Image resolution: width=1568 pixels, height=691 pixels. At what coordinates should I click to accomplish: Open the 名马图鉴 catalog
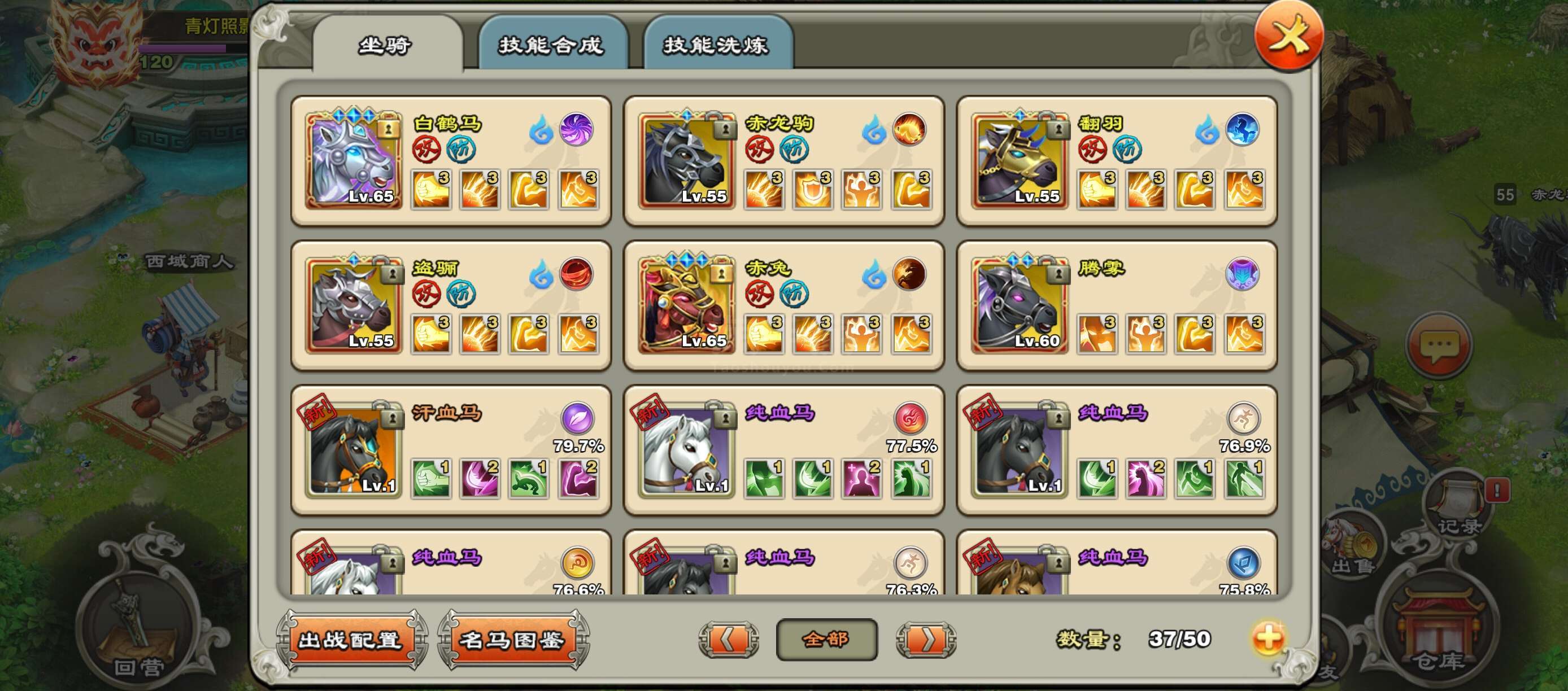512,640
